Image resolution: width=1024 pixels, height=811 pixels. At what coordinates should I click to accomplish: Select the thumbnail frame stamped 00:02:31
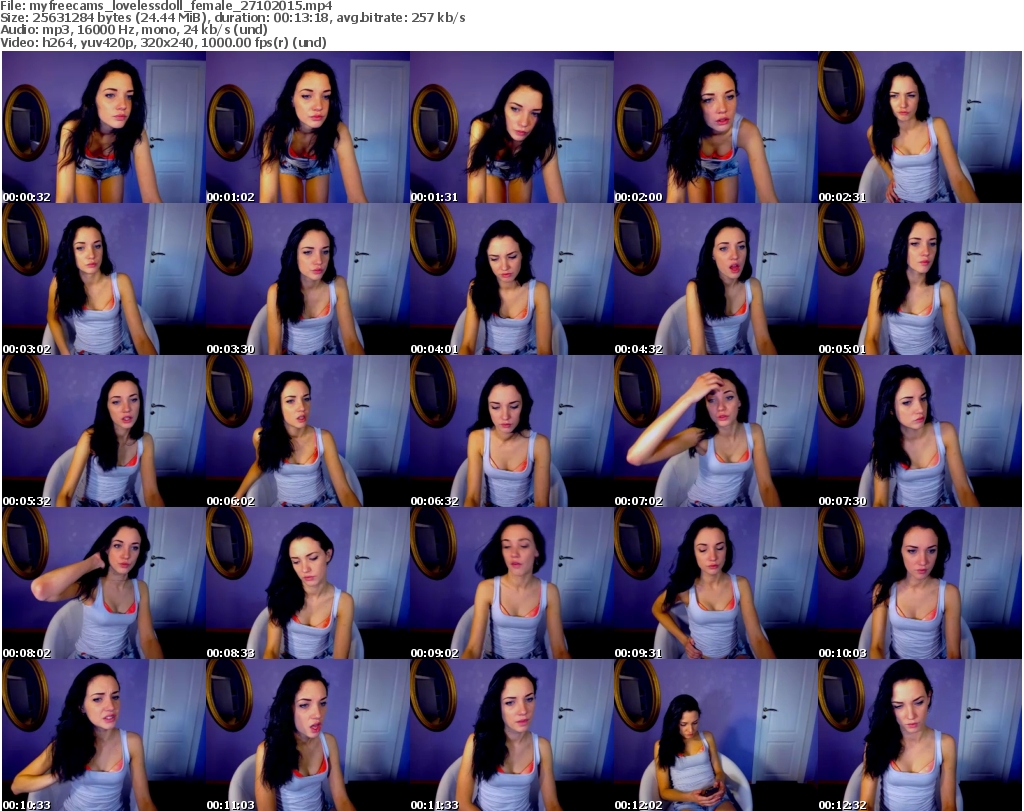click(x=920, y=127)
